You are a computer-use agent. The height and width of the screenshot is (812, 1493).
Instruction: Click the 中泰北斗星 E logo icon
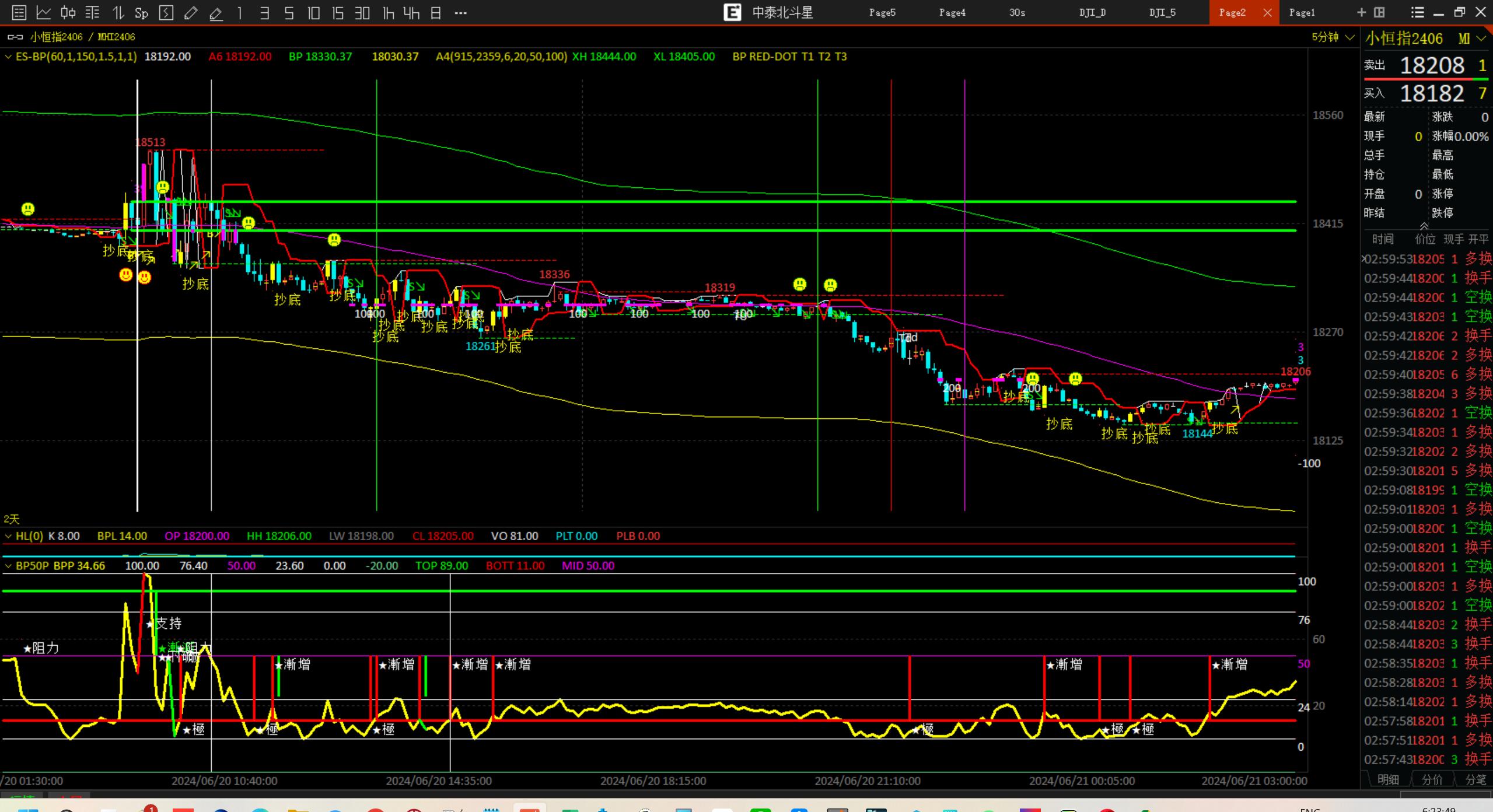click(732, 12)
